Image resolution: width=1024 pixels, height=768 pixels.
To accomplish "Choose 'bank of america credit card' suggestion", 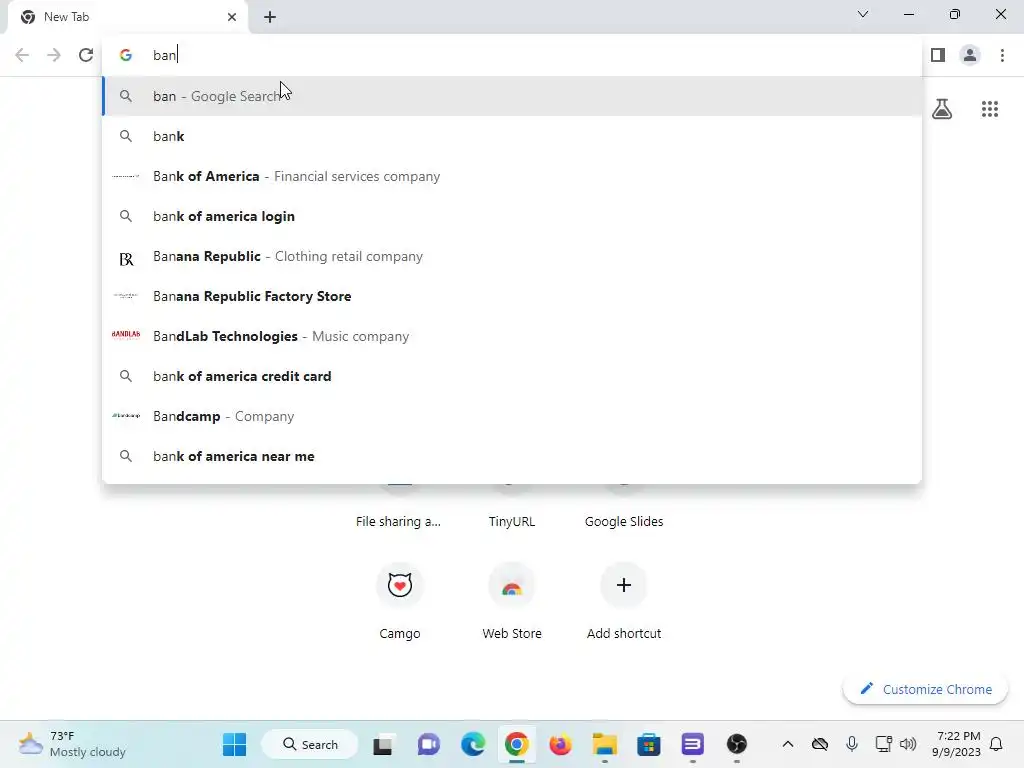I will [x=512, y=376].
